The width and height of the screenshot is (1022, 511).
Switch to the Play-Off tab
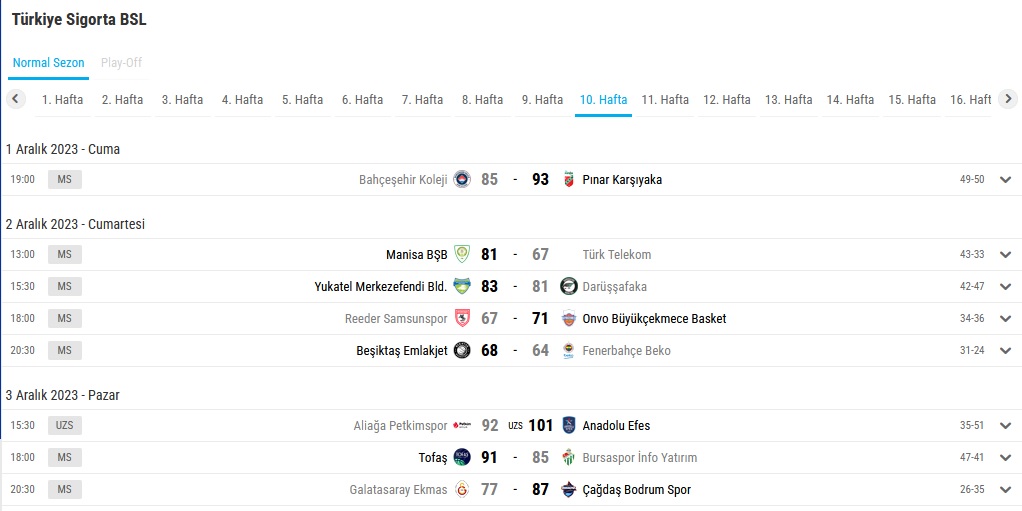pyautogui.click(x=121, y=63)
